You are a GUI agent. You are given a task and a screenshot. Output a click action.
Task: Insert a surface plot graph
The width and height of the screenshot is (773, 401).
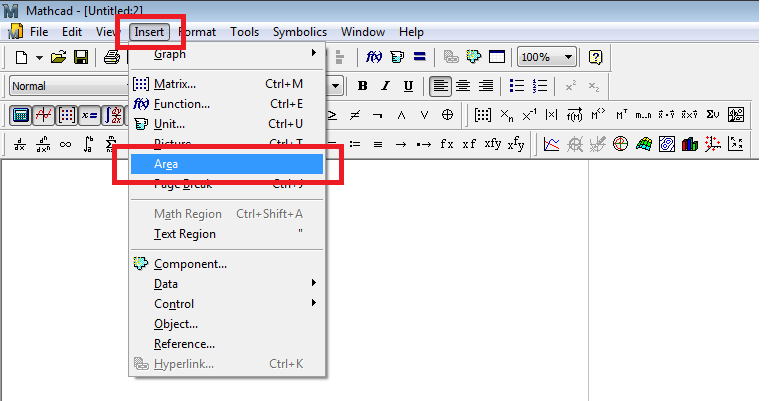tap(643, 145)
